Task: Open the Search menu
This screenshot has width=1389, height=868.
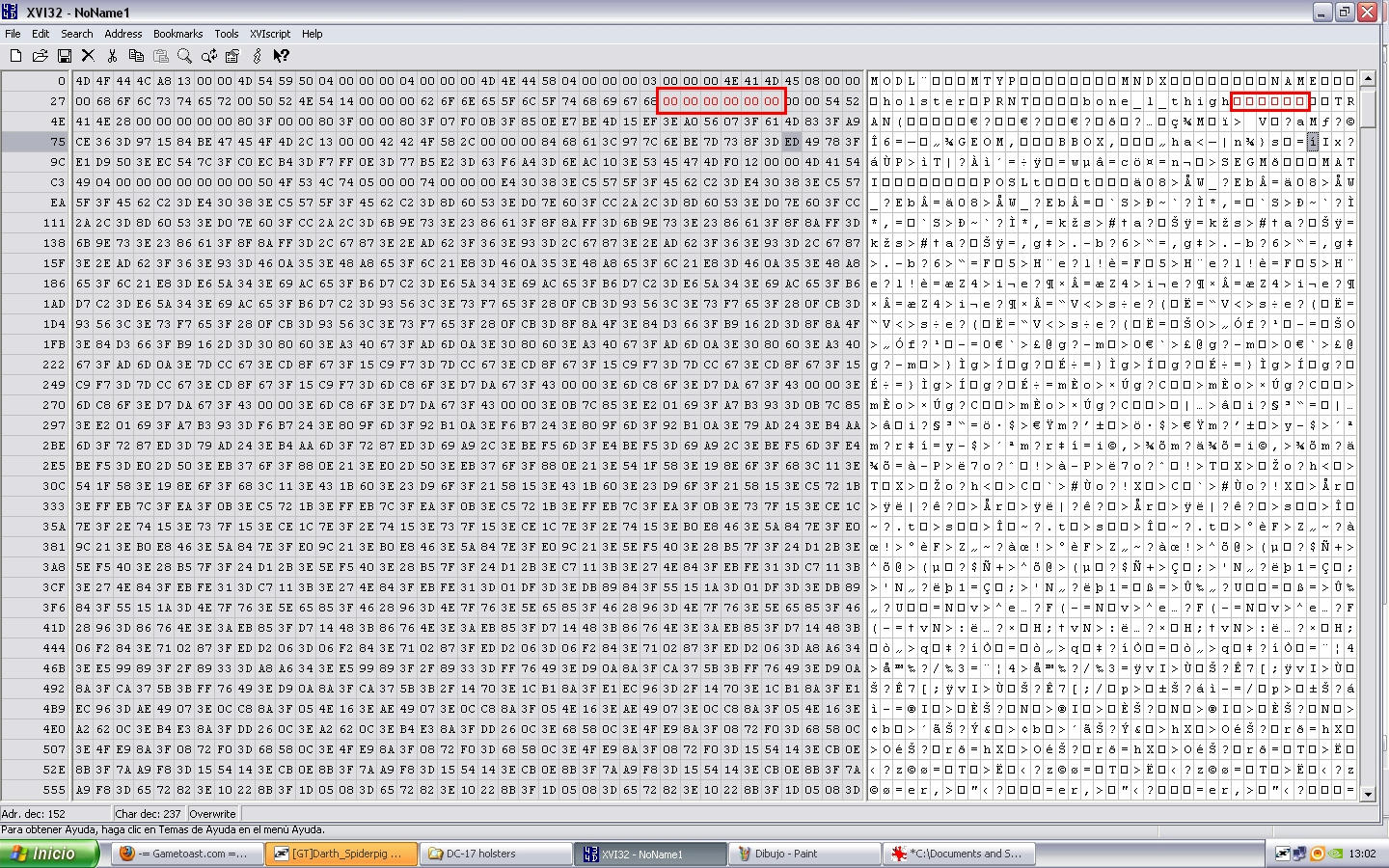Action: tap(77, 34)
